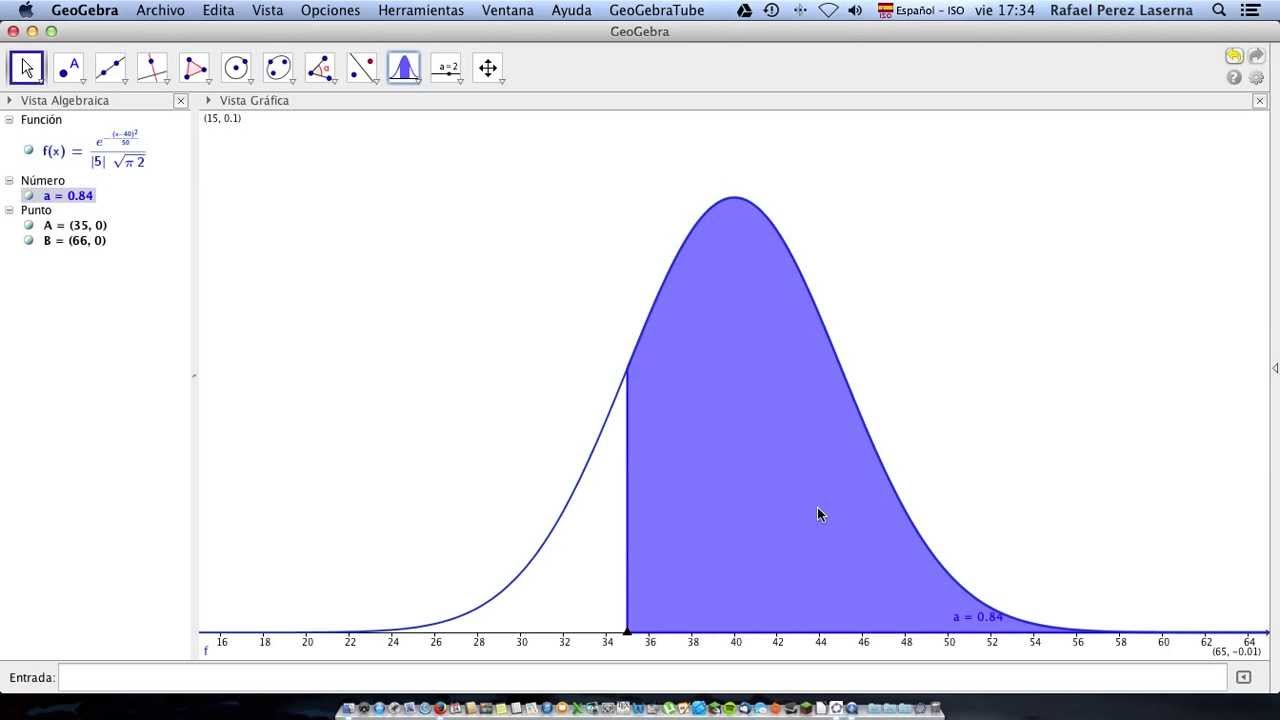
Task: Open the Settings gear icon
Action: tap(1256, 77)
